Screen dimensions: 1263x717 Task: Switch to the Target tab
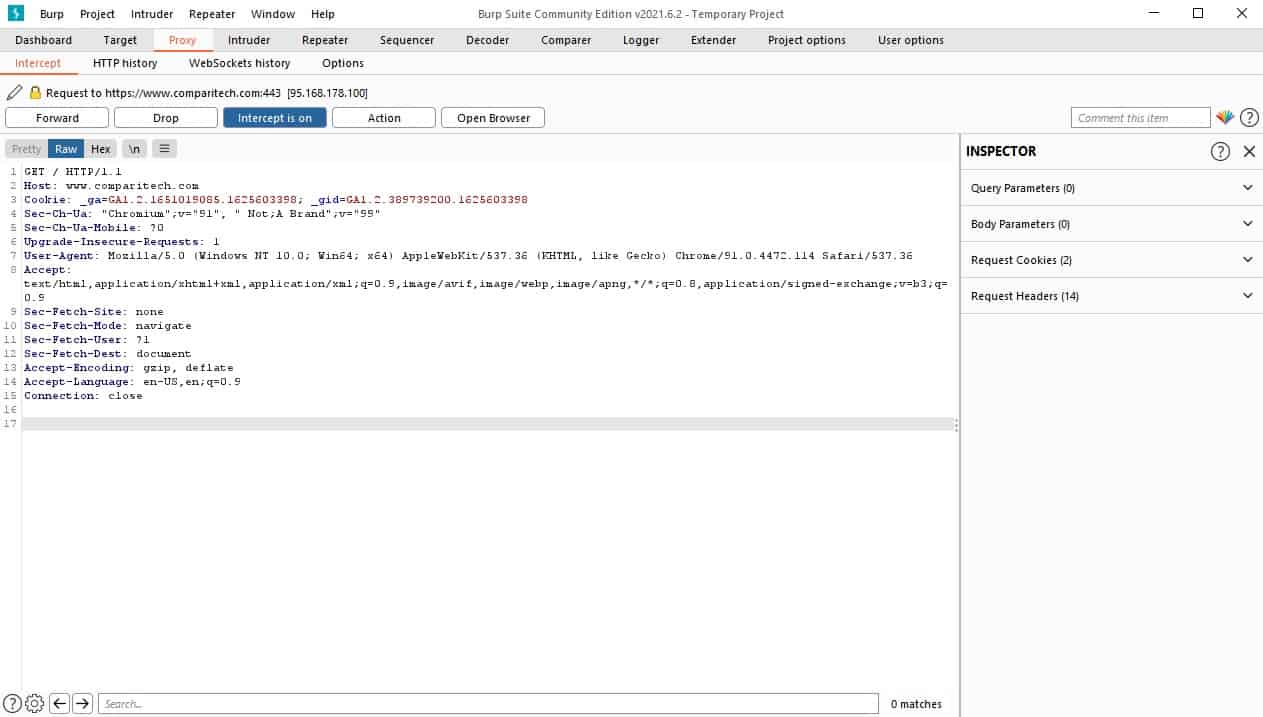click(120, 40)
